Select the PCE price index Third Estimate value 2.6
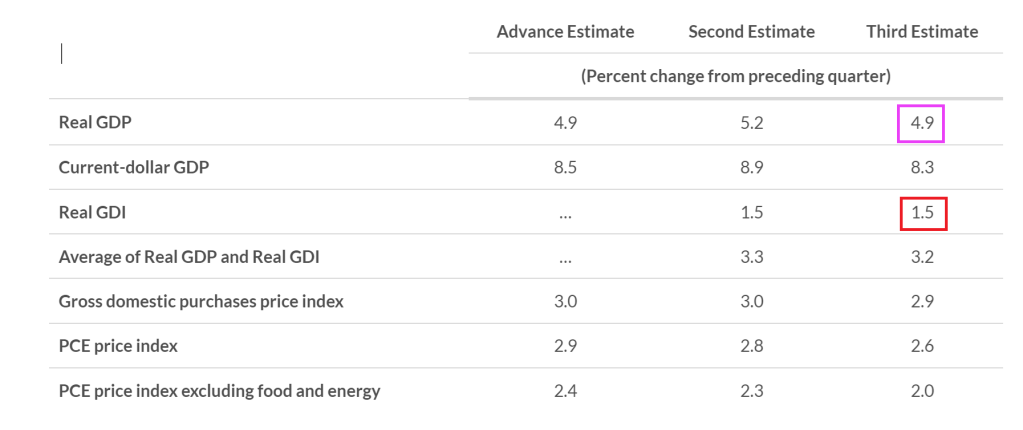The image size is (1023, 430). click(x=922, y=346)
